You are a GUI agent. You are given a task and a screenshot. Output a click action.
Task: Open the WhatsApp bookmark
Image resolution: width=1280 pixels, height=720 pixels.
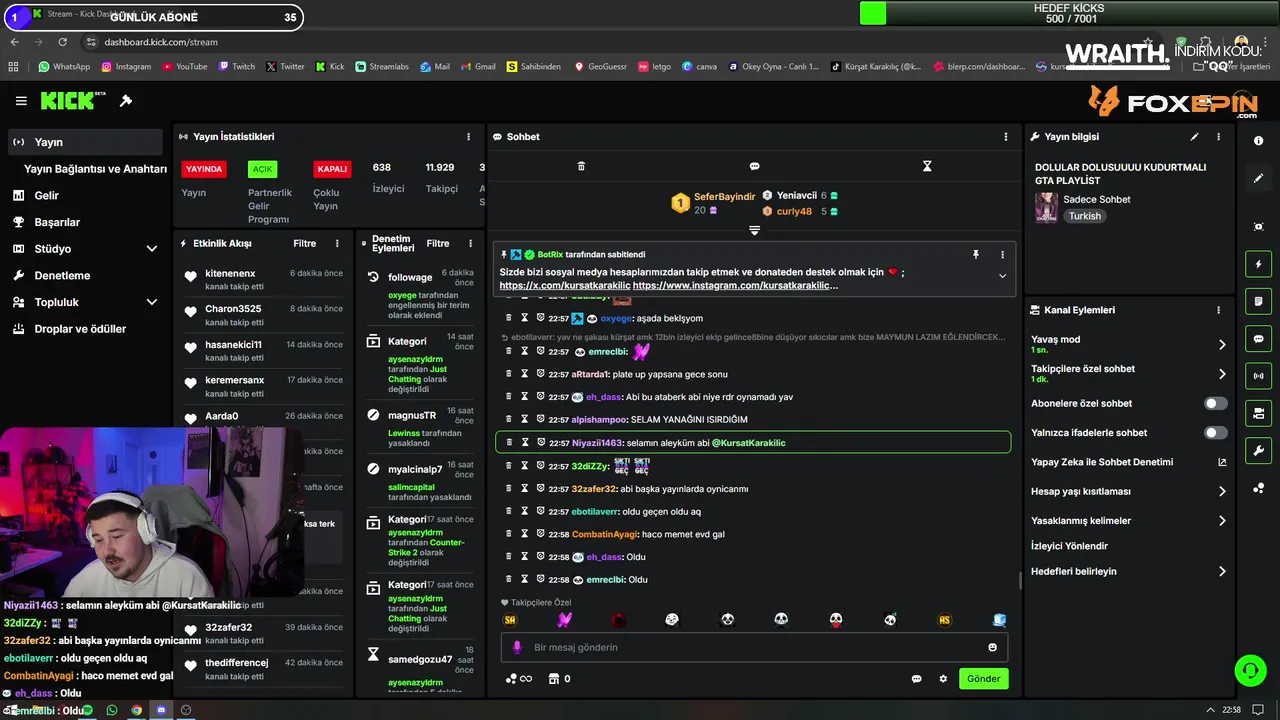(64, 67)
